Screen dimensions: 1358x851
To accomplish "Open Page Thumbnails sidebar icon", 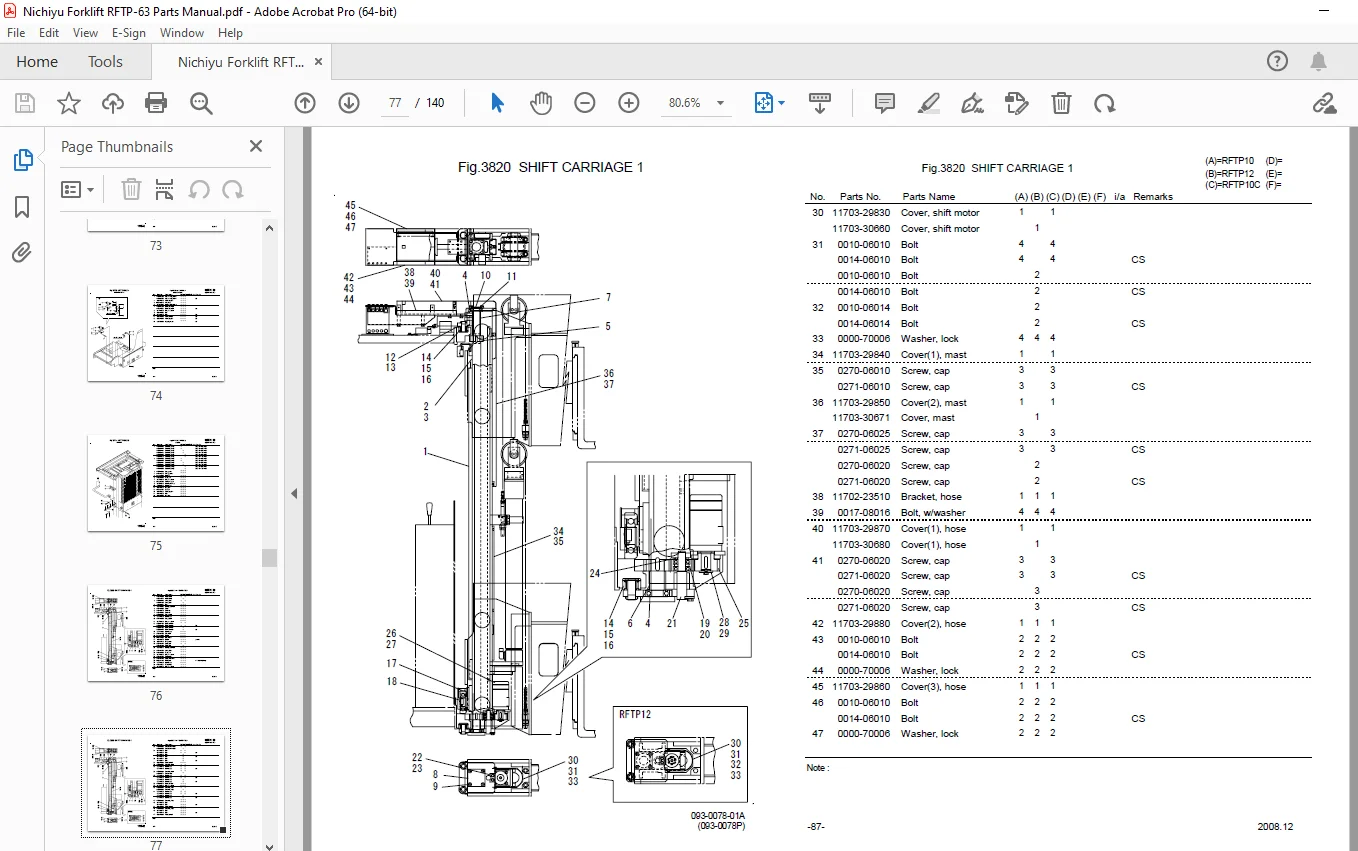I will point(22,160).
